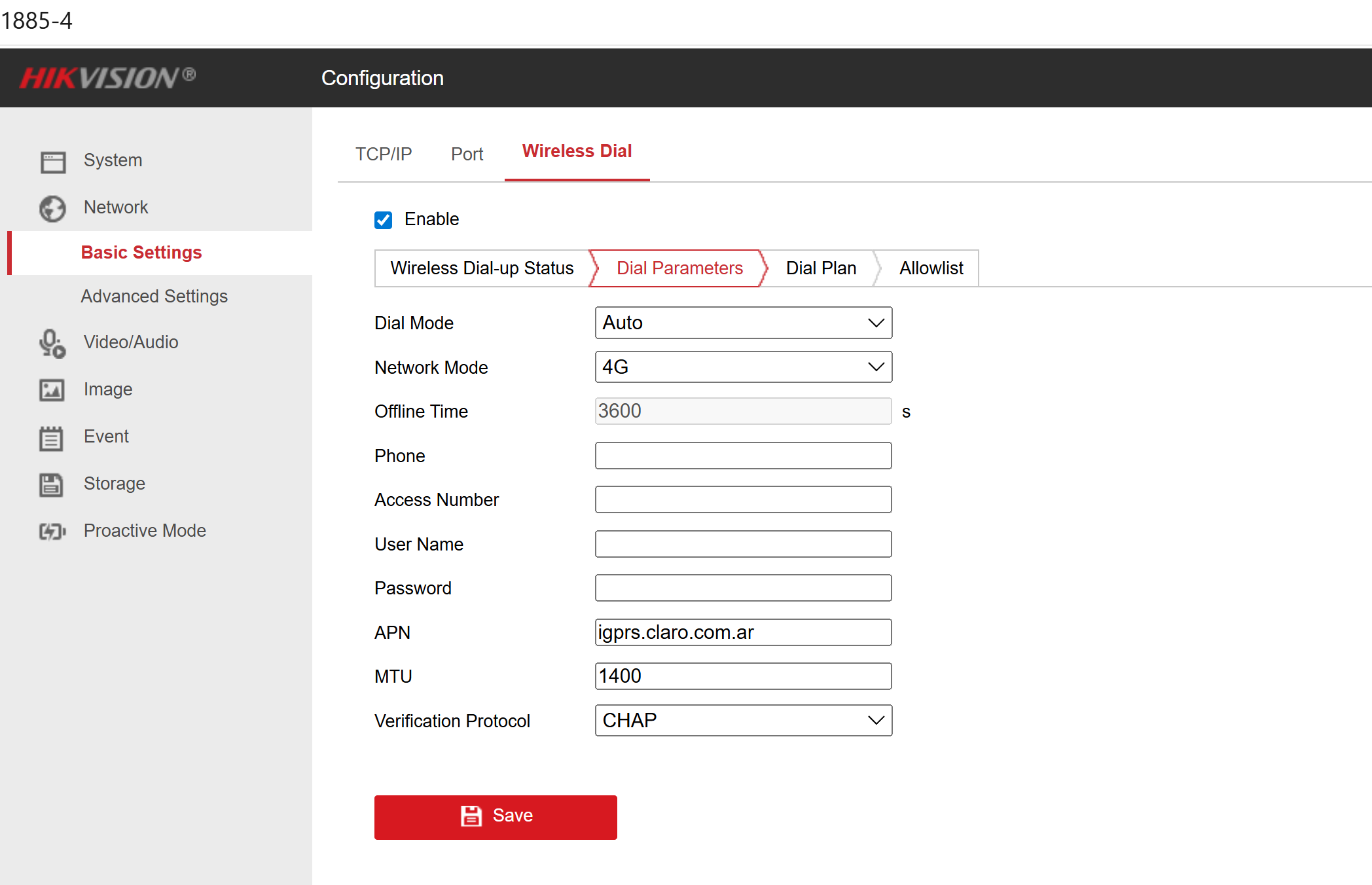Switch to the Port tab
Viewport: 1372px width, 885px height.
tap(467, 154)
